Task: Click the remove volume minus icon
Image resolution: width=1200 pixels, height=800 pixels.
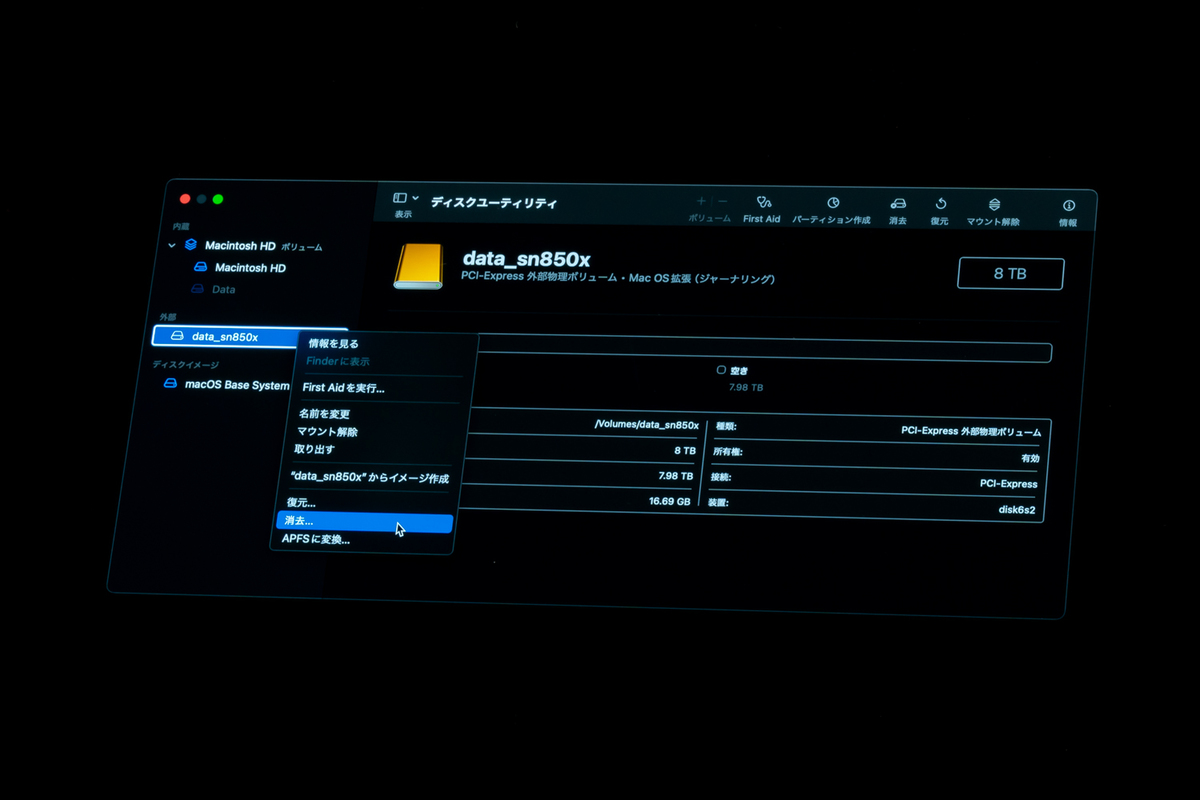Action: point(723,201)
